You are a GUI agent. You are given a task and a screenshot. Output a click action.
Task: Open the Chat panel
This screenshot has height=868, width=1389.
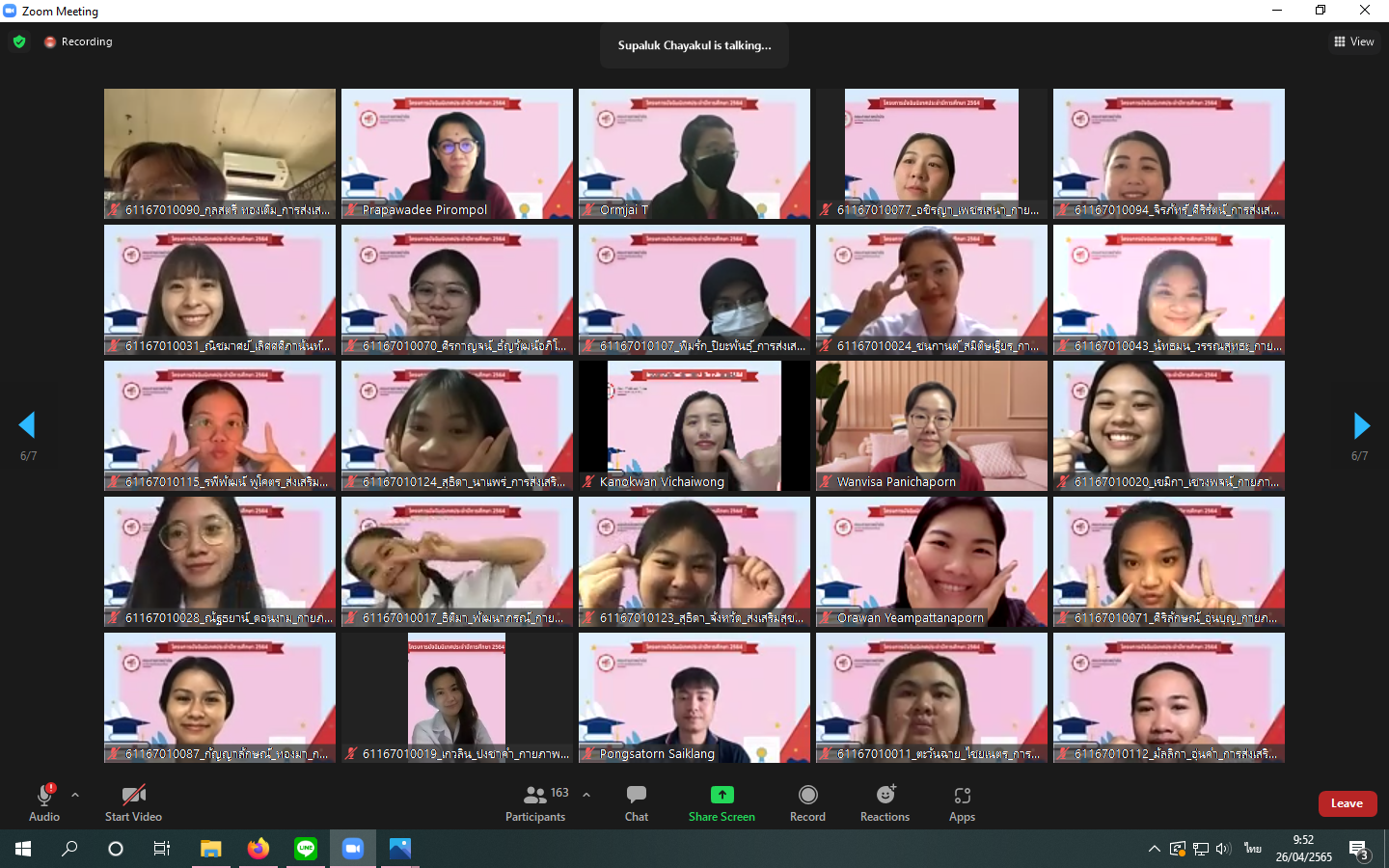pyautogui.click(x=636, y=802)
